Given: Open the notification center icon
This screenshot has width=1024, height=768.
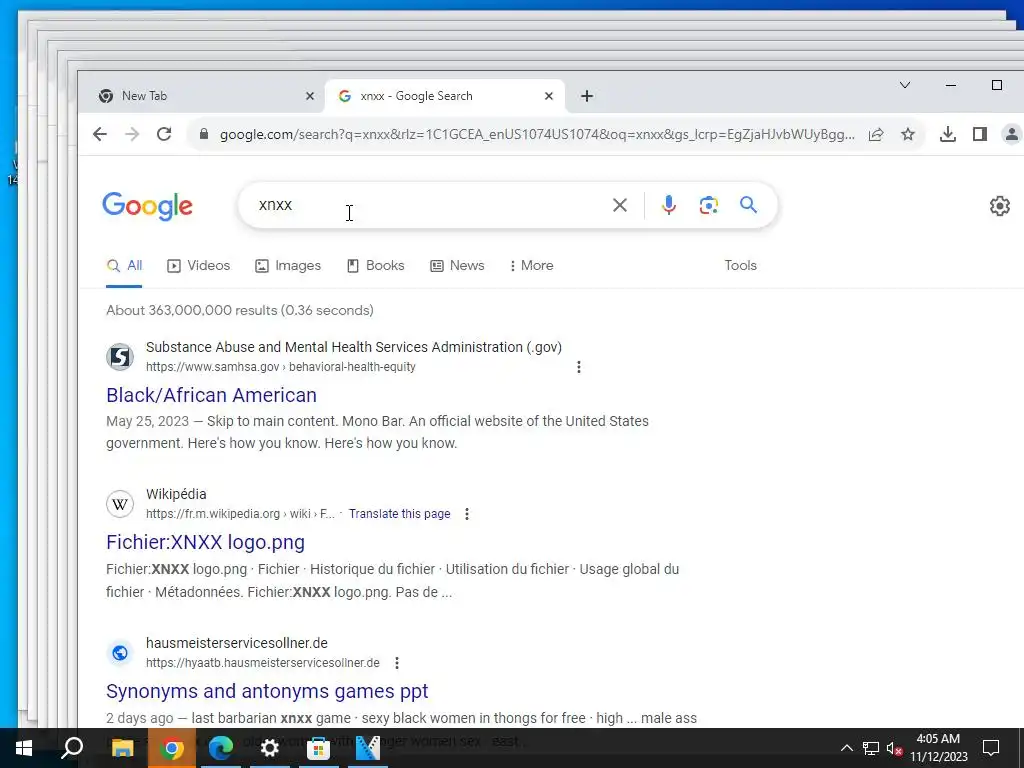Looking at the screenshot, I should point(991,748).
